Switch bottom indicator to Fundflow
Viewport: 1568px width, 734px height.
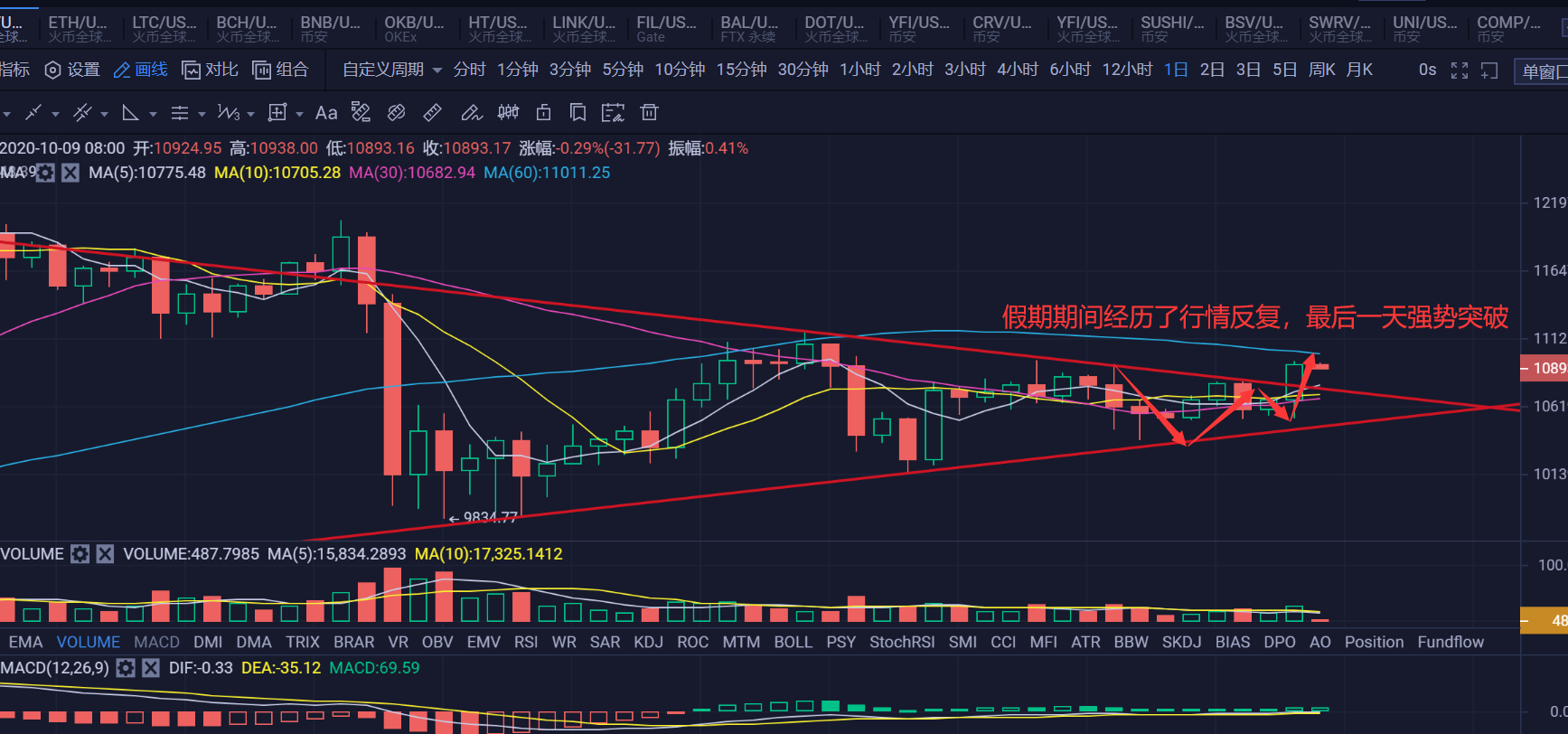click(x=1451, y=642)
